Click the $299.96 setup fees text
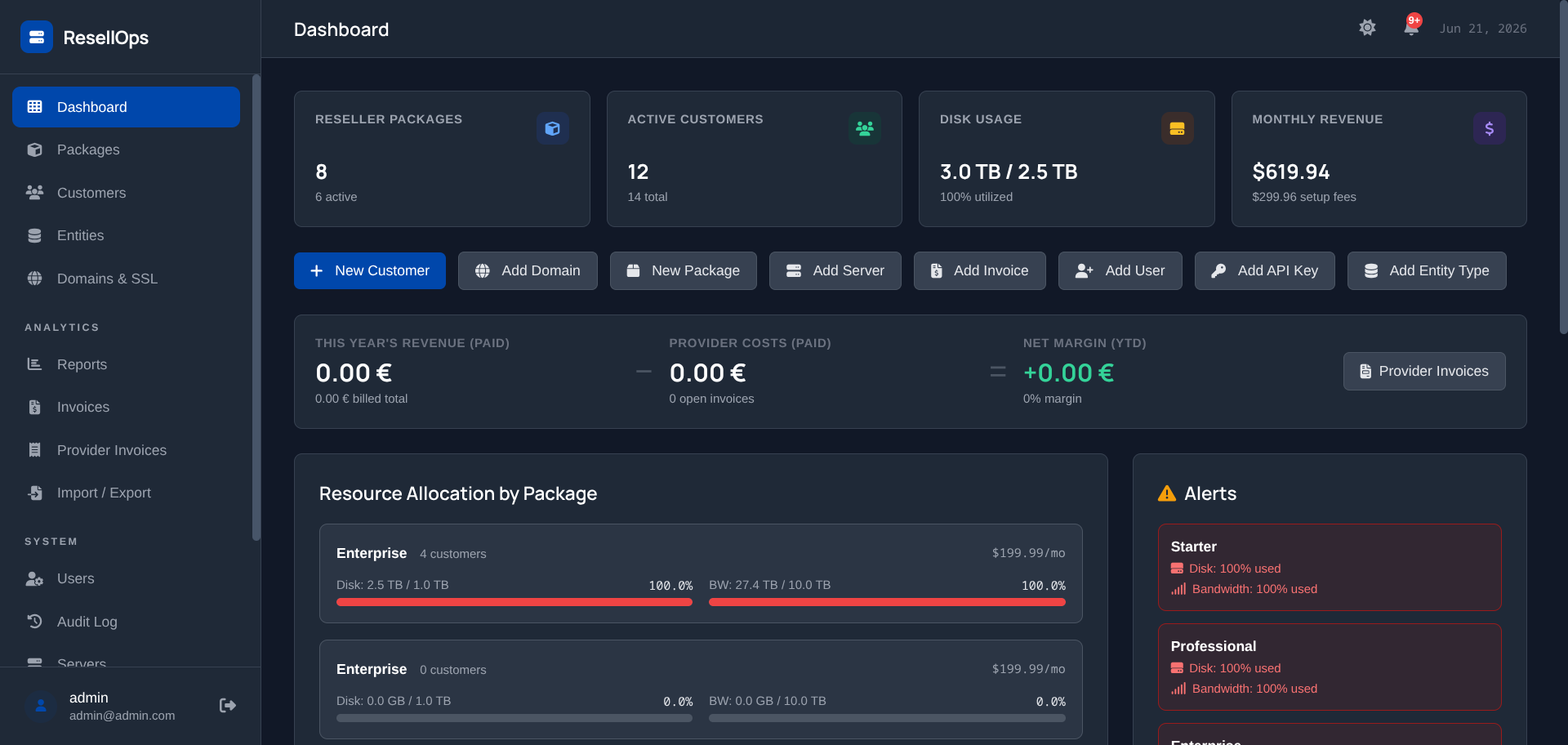1568x745 pixels. [1304, 197]
